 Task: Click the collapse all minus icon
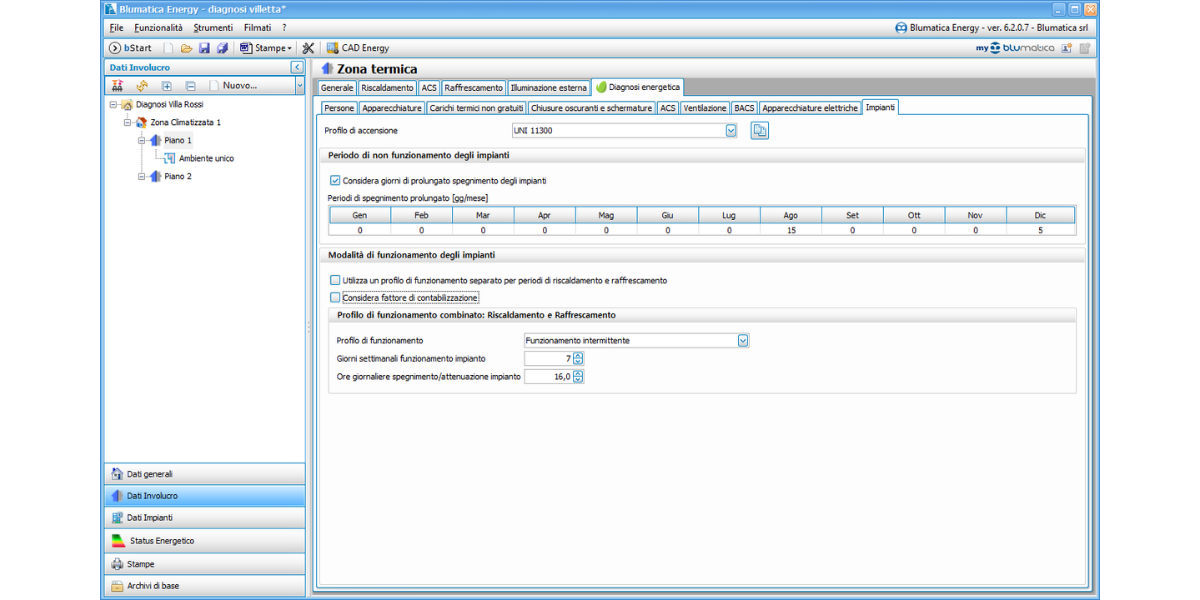(x=190, y=86)
